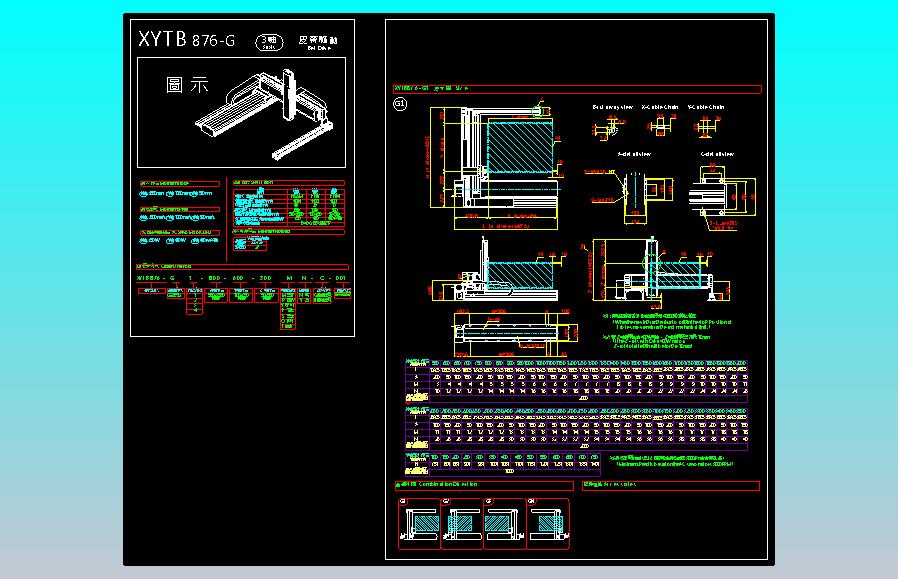Select the End array view cross-section drawing
The image size is (898, 579).
click(x=609, y=127)
